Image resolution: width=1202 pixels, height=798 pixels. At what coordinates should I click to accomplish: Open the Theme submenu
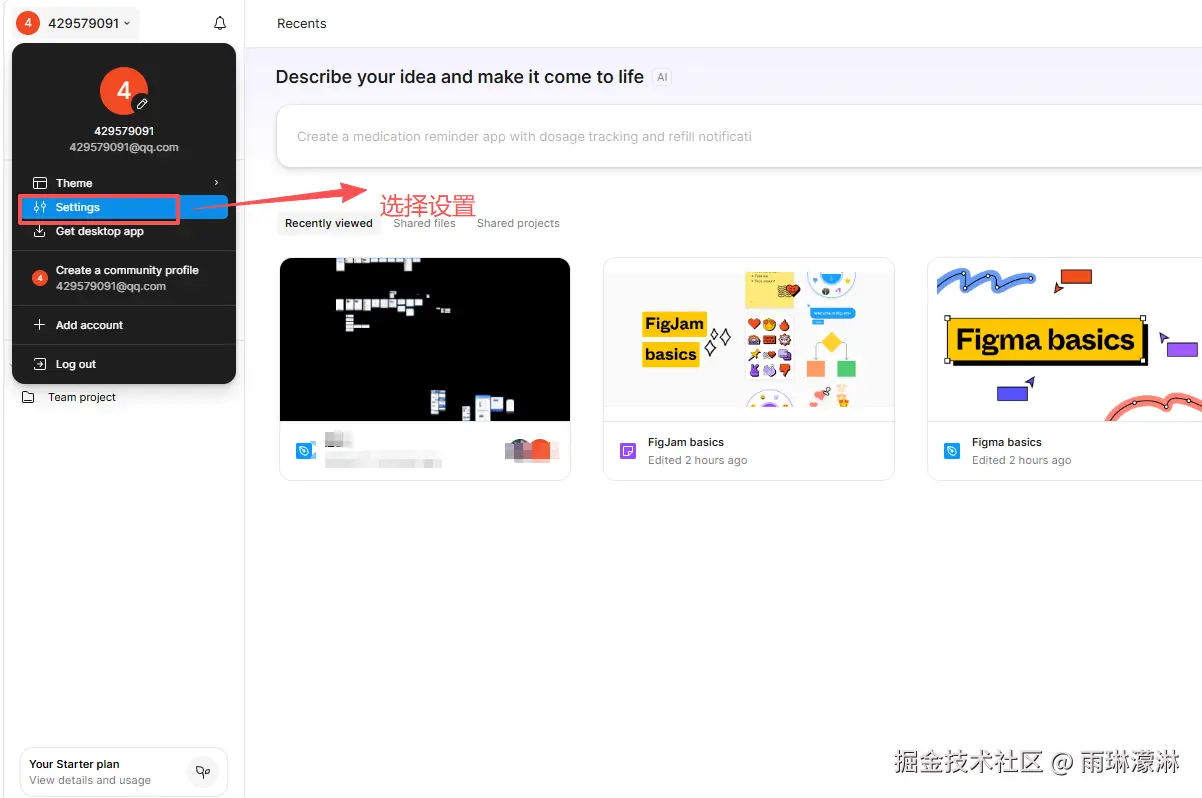[124, 183]
